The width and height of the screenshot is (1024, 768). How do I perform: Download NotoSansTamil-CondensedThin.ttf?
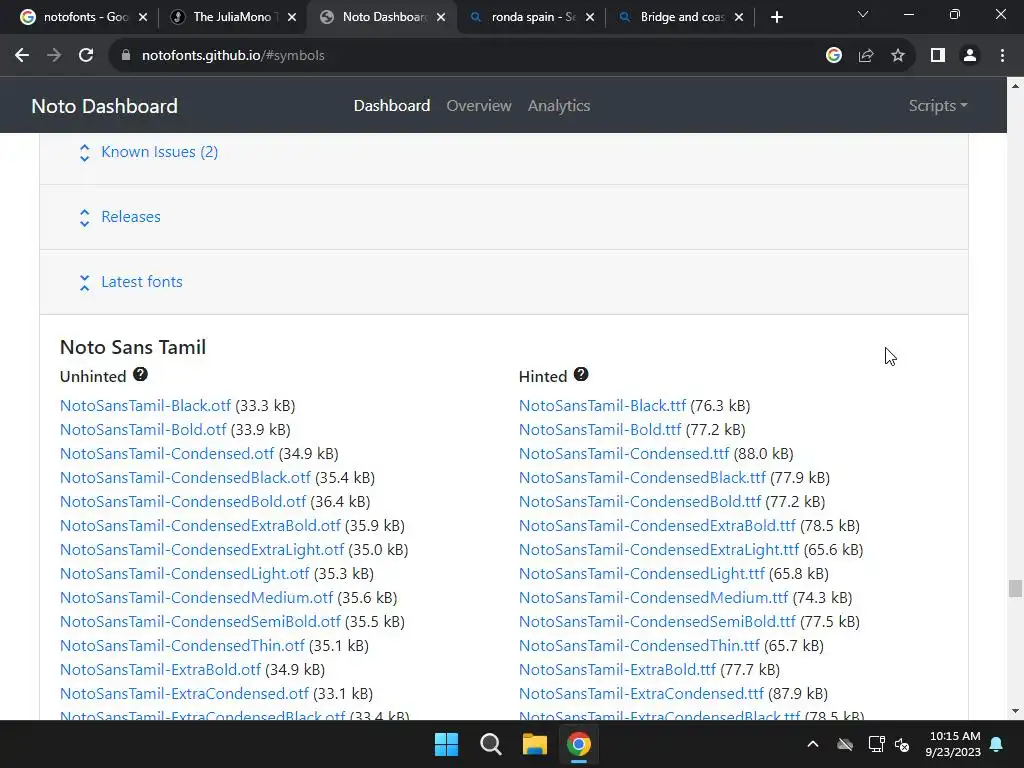639,646
